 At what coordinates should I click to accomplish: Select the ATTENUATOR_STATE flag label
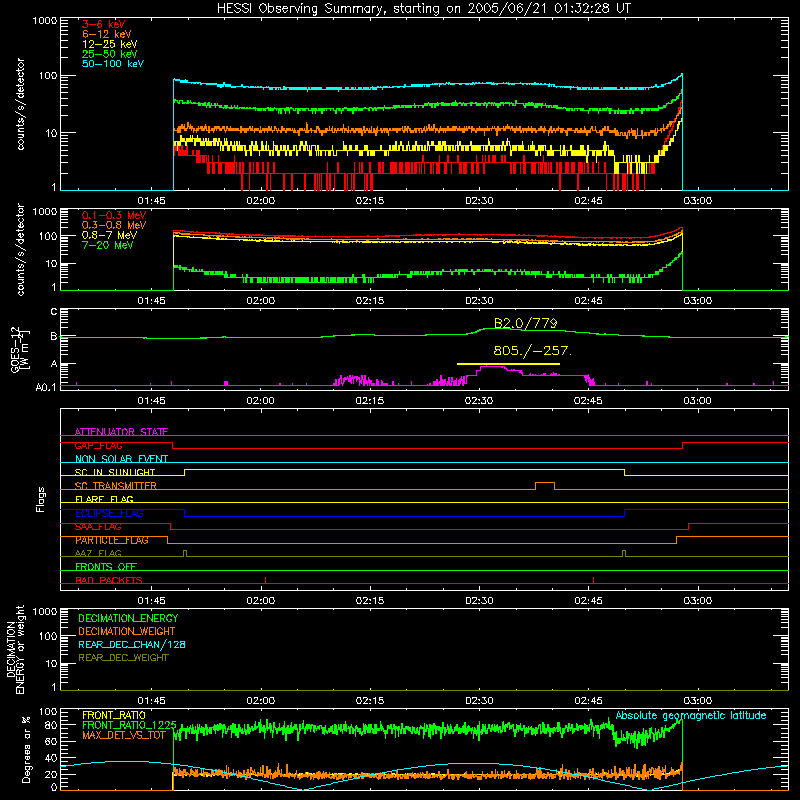point(121,432)
